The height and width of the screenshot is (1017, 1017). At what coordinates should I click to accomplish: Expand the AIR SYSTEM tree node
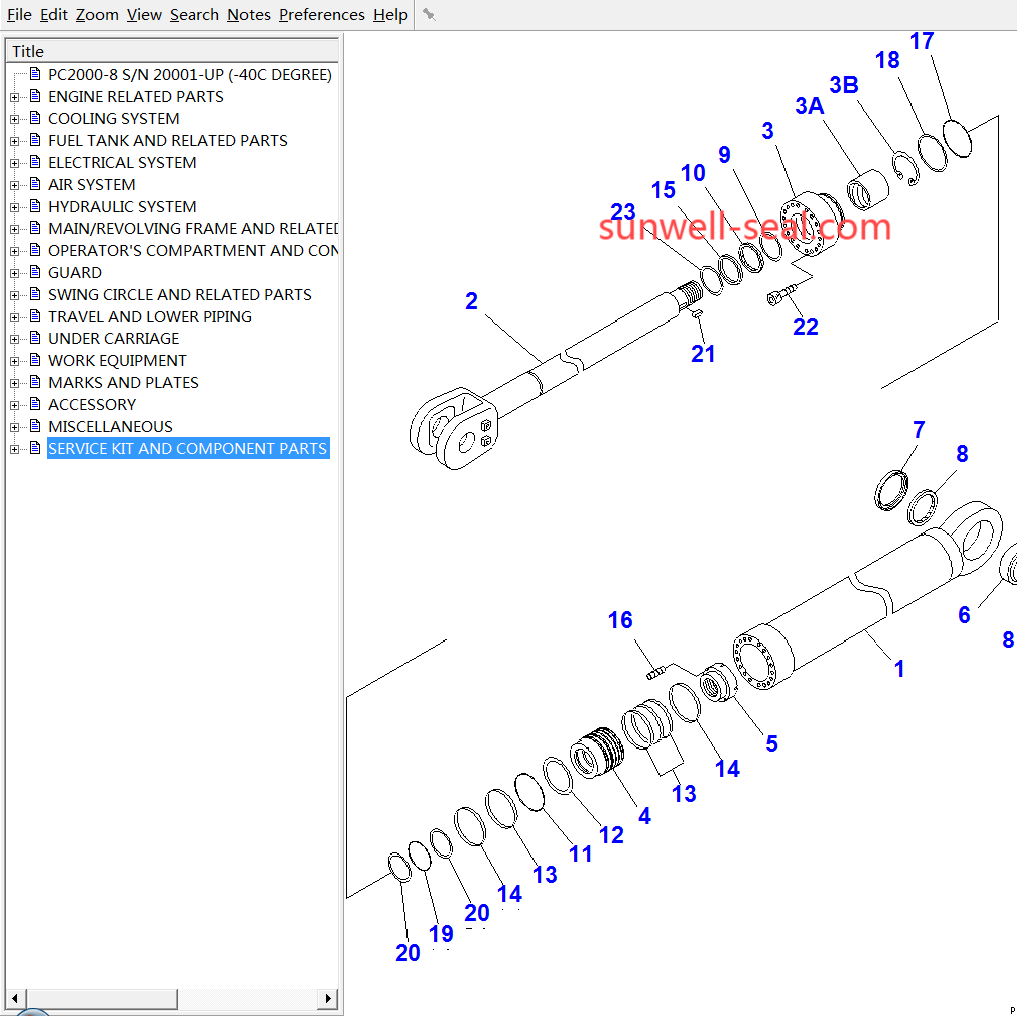coord(14,185)
